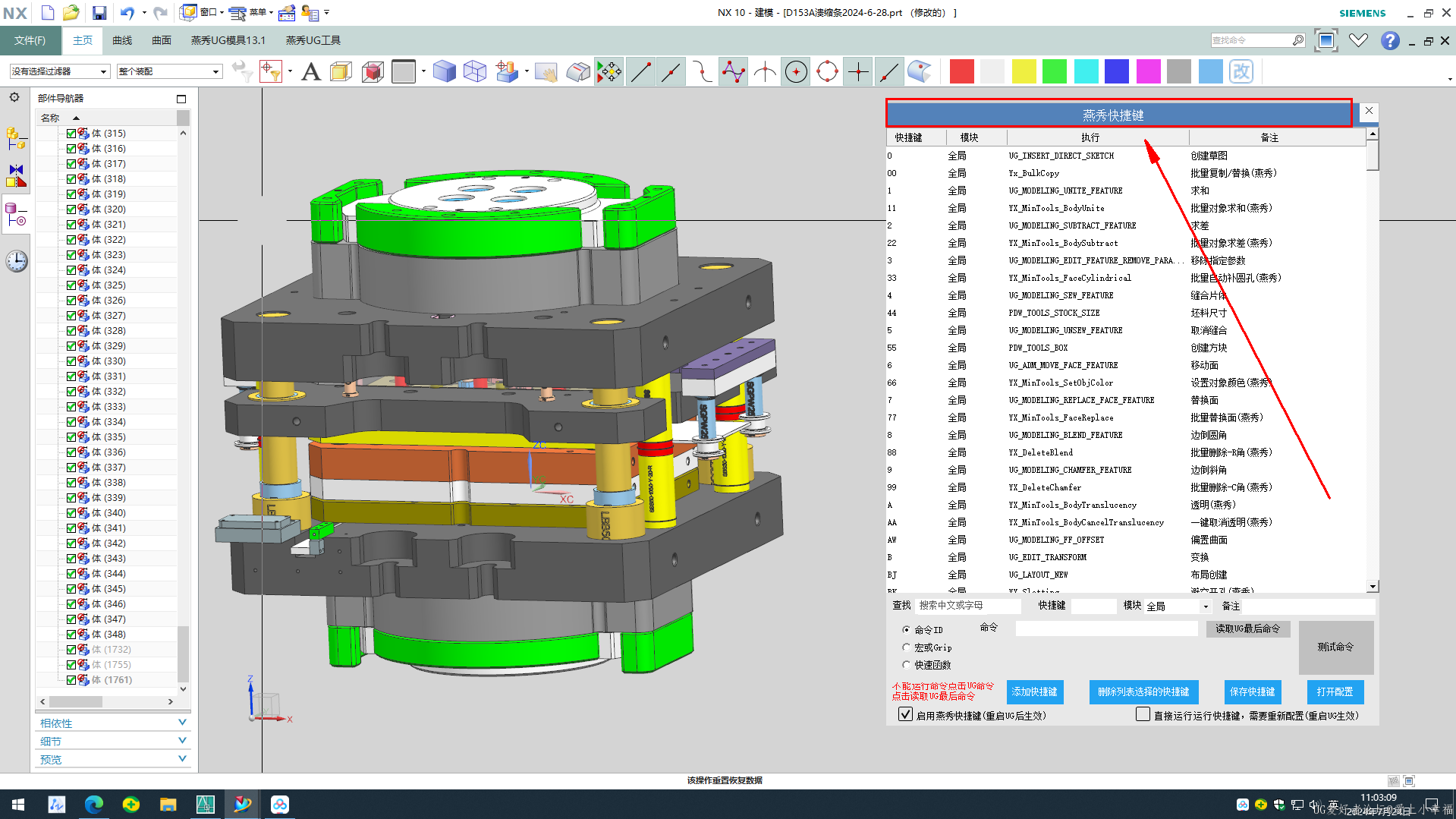Save the part using the floppy icon
Screen dimensions: 1456x819
(99, 12)
